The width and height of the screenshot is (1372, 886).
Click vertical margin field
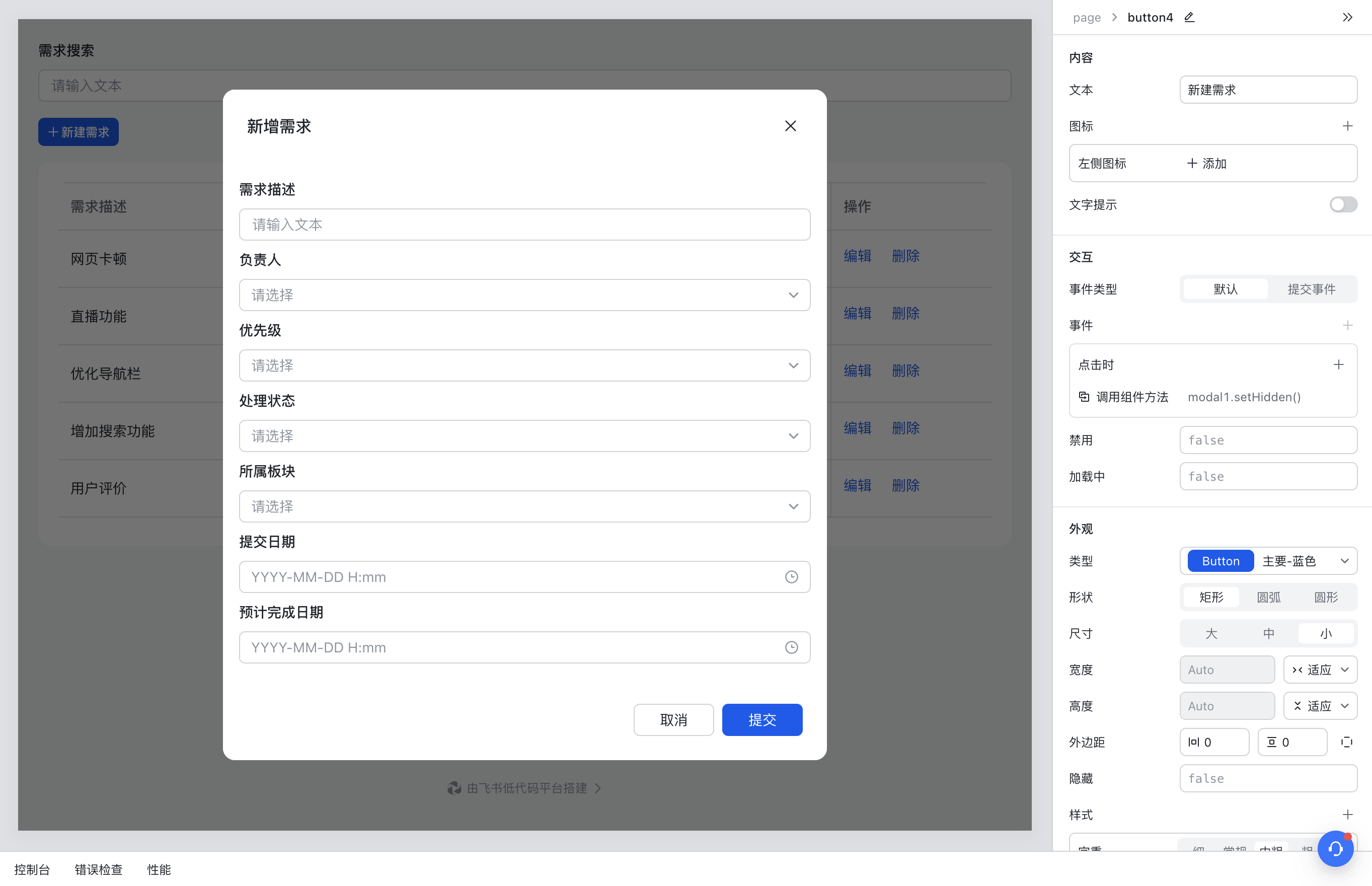click(1292, 742)
